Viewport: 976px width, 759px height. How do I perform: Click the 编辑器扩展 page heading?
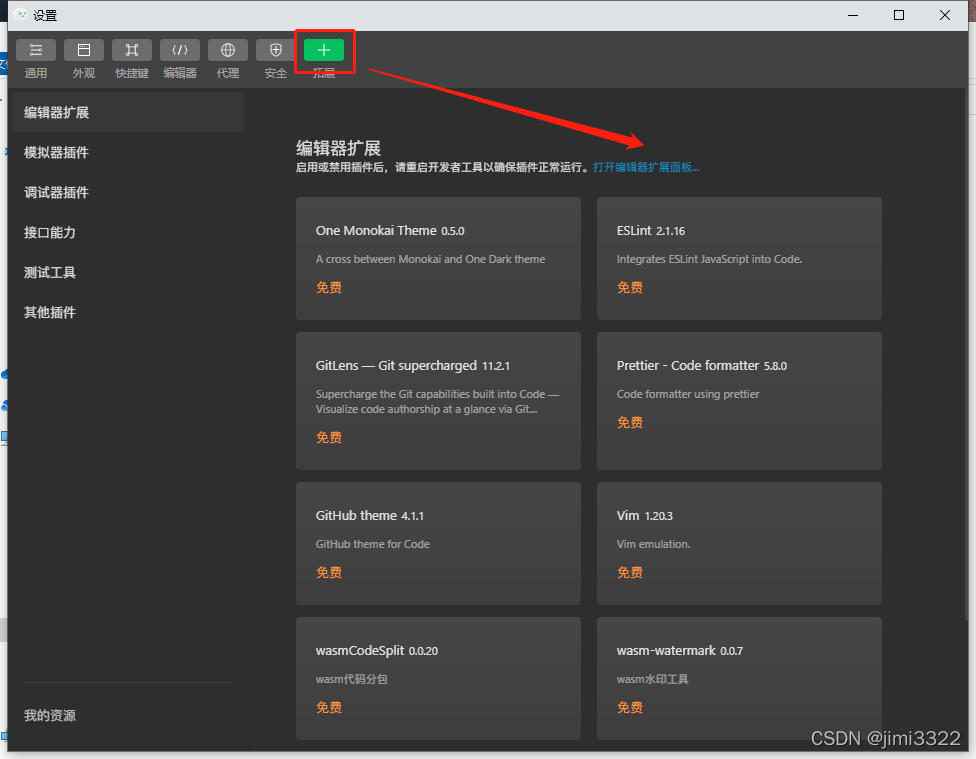(x=338, y=148)
